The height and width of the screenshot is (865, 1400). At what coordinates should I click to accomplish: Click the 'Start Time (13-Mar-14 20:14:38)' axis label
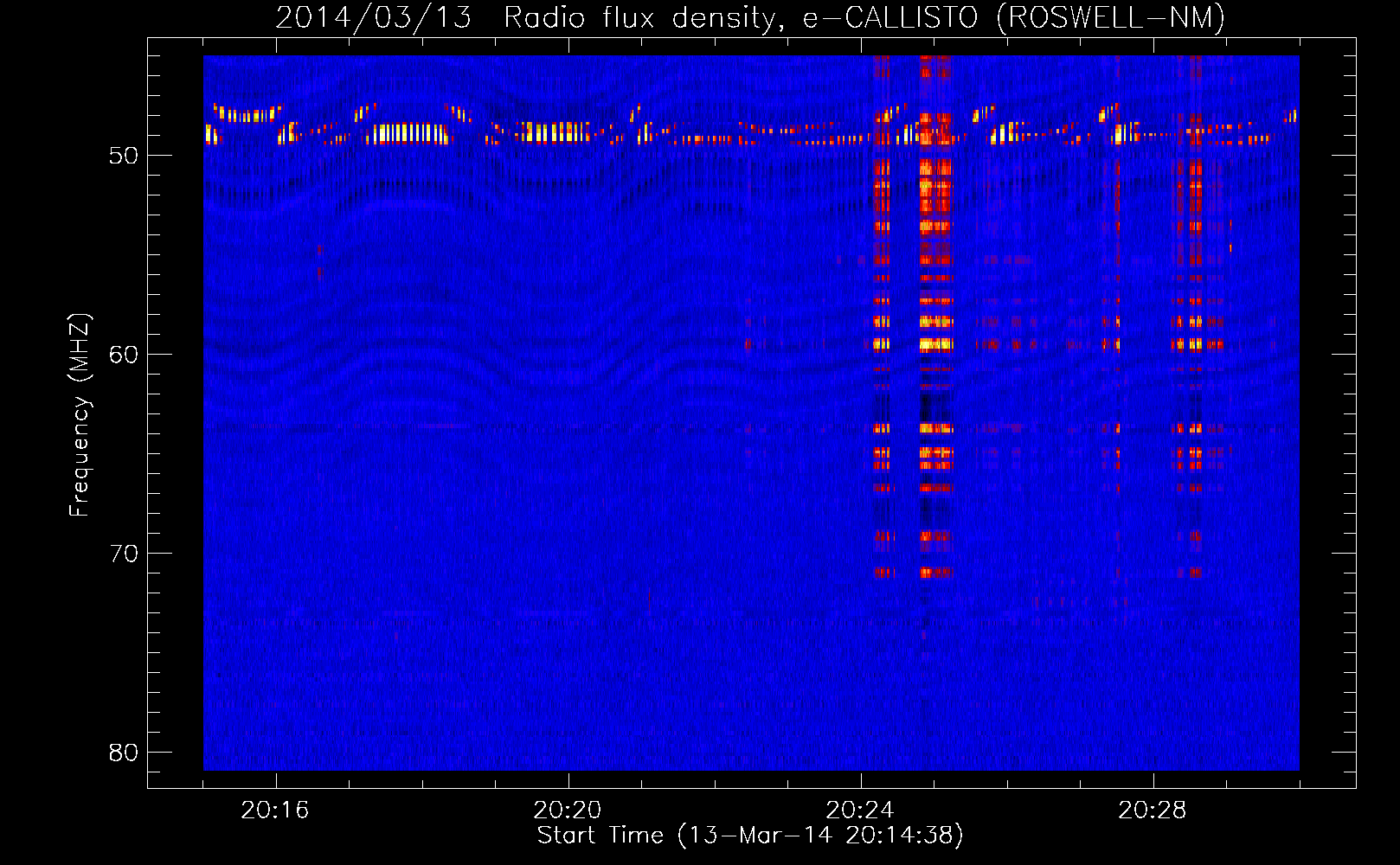(x=750, y=836)
